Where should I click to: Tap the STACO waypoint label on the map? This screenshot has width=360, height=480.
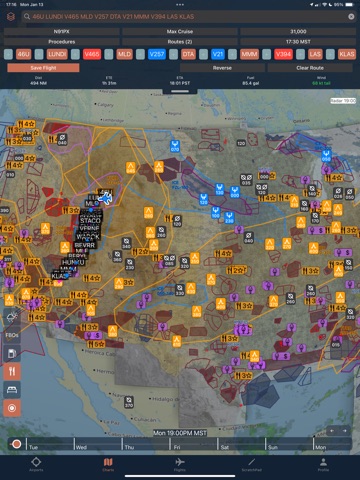point(90,220)
